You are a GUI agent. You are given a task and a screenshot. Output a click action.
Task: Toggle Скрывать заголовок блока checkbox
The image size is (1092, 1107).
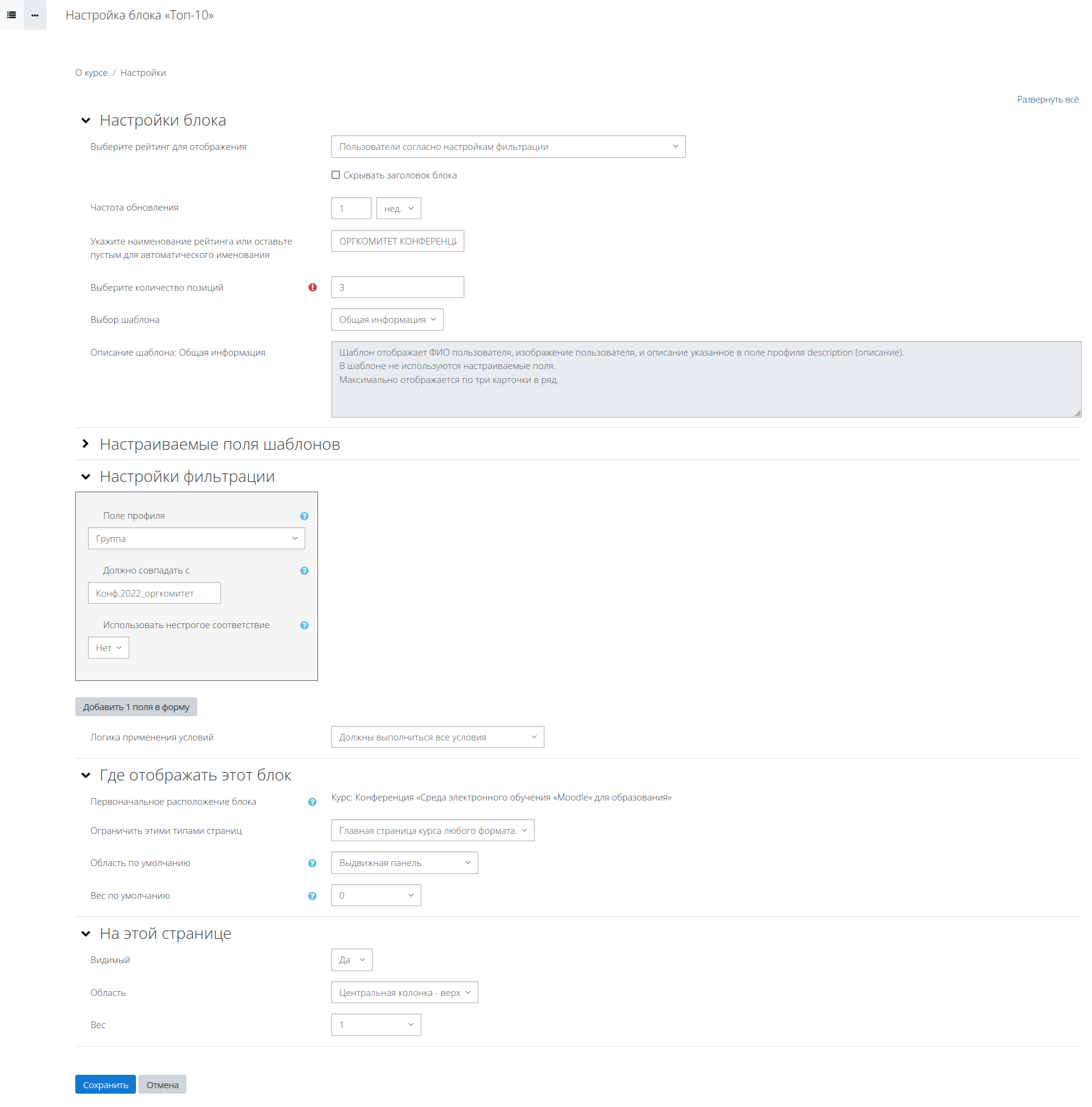point(336,175)
